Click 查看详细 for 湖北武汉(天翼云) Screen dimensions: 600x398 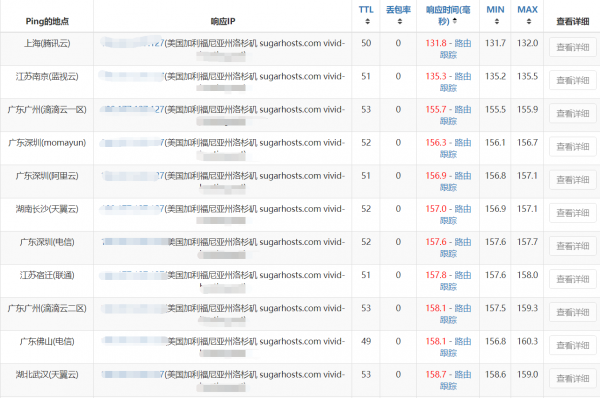pyautogui.click(x=572, y=378)
